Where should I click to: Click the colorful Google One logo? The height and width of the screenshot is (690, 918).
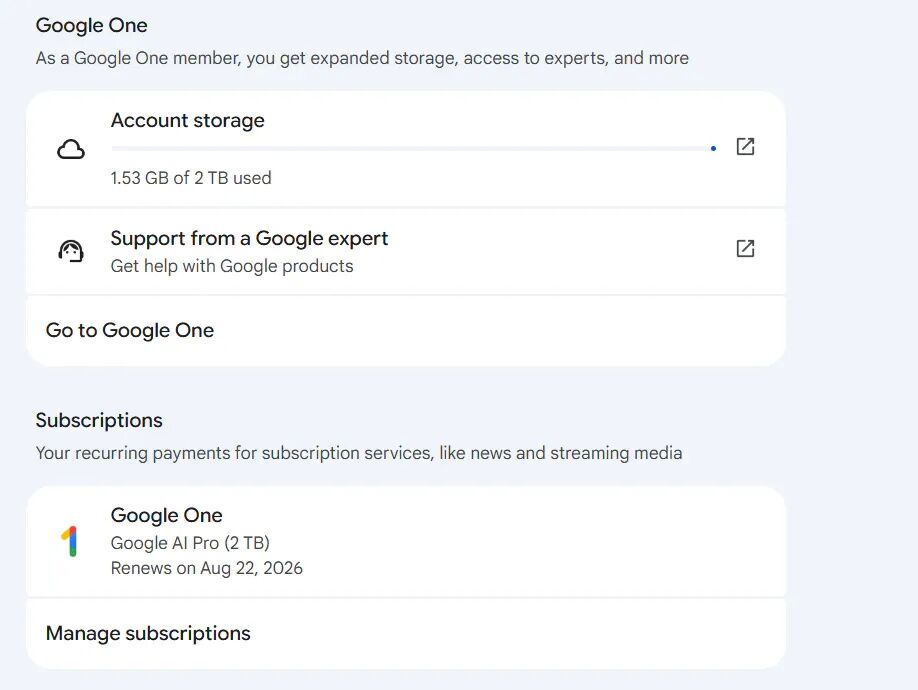pyautogui.click(x=70, y=541)
